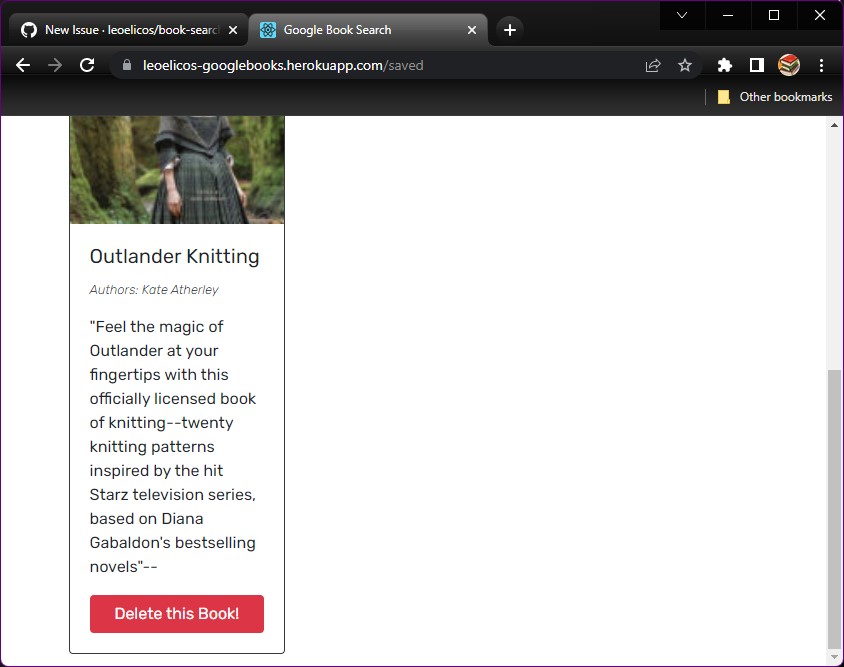Open the Extensions puzzle icon
The height and width of the screenshot is (667, 844).
(x=725, y=65)
